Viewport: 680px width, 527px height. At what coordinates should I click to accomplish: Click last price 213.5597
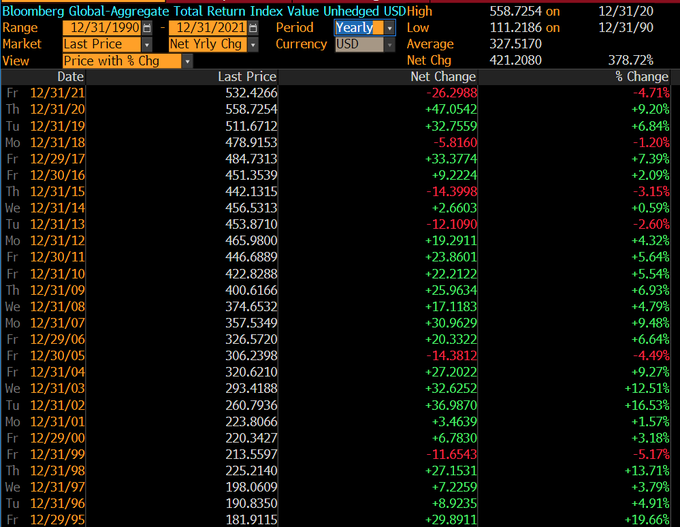(x=251, y=454)
